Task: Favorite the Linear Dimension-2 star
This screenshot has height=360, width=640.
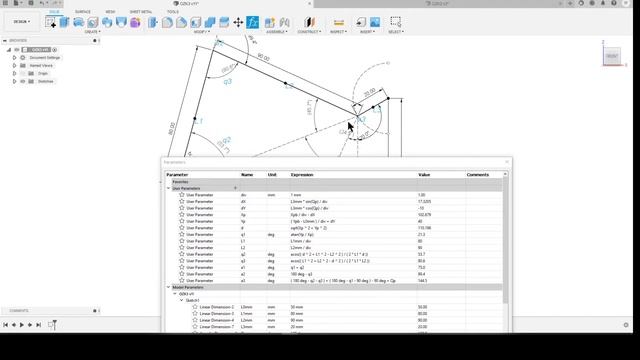Action: pos(195,307)
